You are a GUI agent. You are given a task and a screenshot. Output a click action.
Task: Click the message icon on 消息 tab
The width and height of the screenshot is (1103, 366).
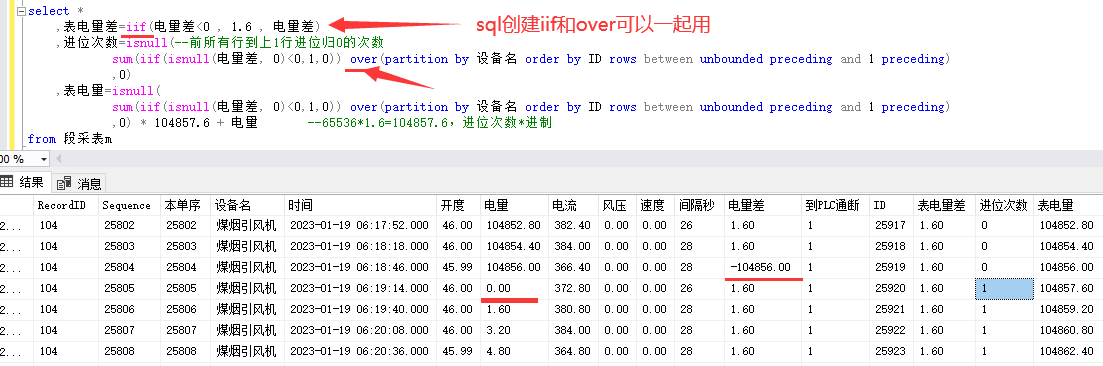click(64, 184)
